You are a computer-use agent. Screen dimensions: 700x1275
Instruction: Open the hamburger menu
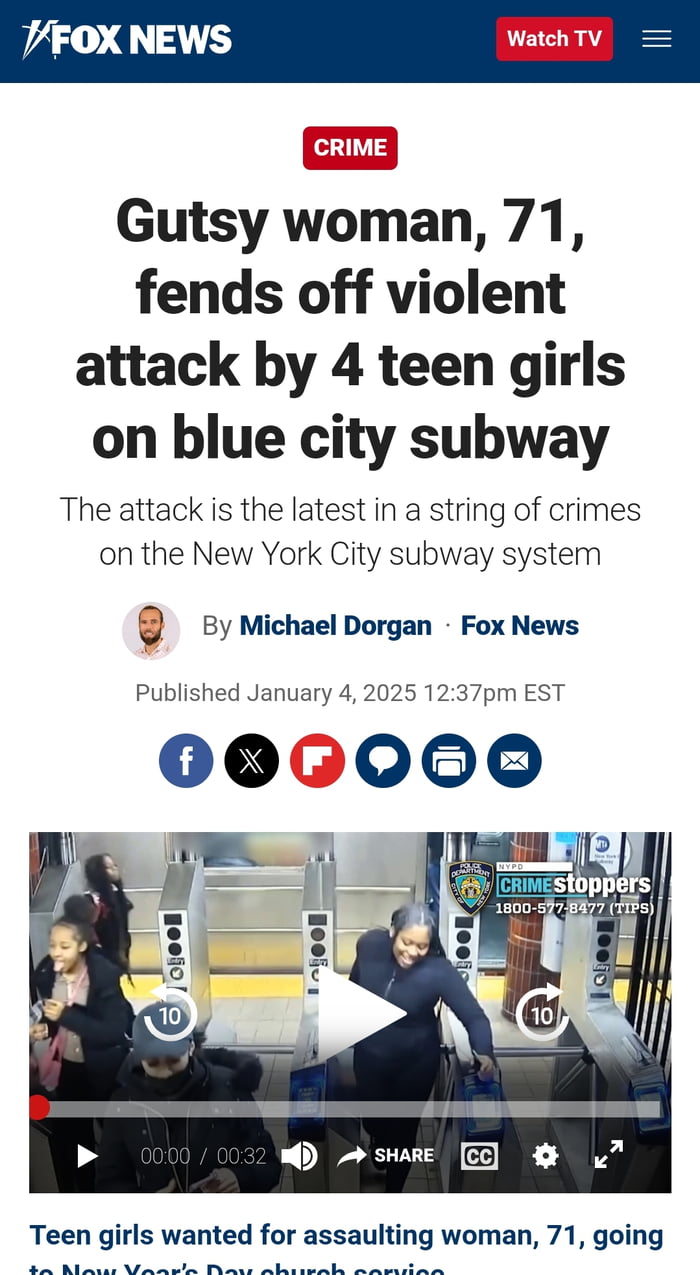[x=657, y=39]
